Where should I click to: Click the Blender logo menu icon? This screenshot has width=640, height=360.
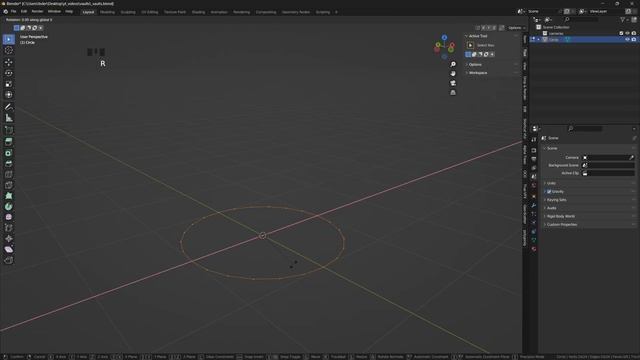[x=5, y=11]
